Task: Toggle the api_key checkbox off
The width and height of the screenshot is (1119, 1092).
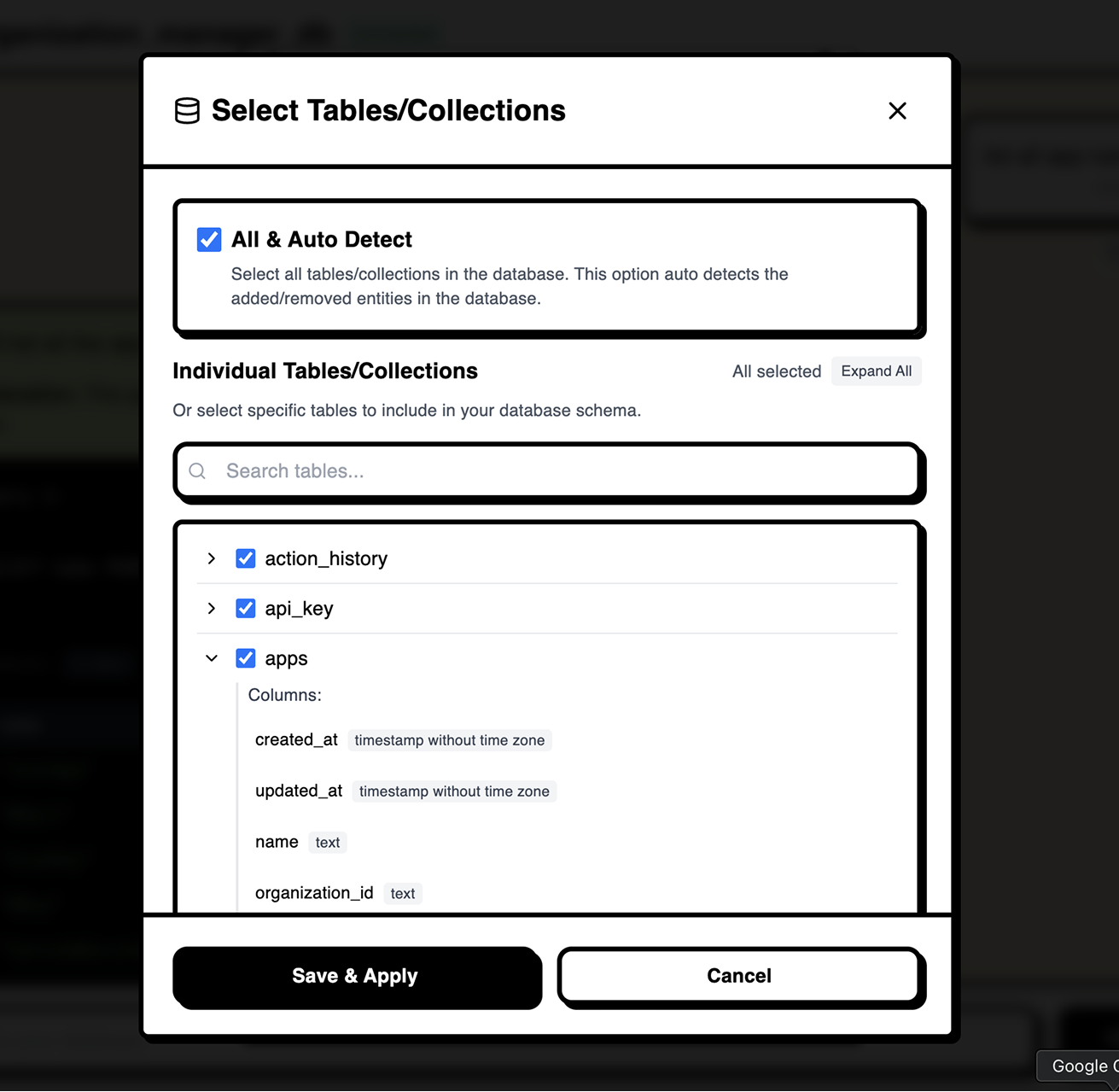Action: [x=245, y=608]
